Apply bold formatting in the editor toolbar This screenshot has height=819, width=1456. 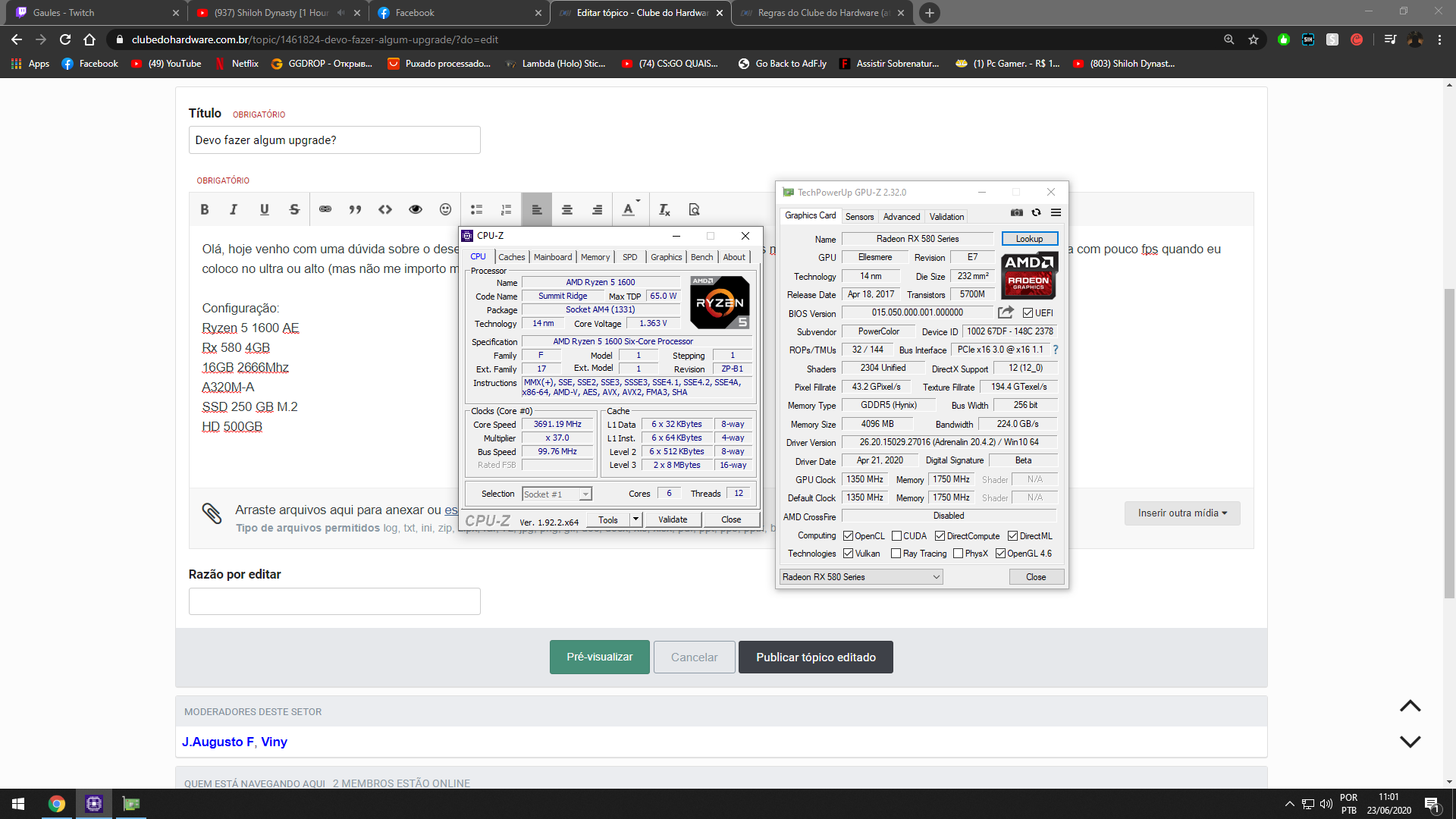tap(205, 209)
